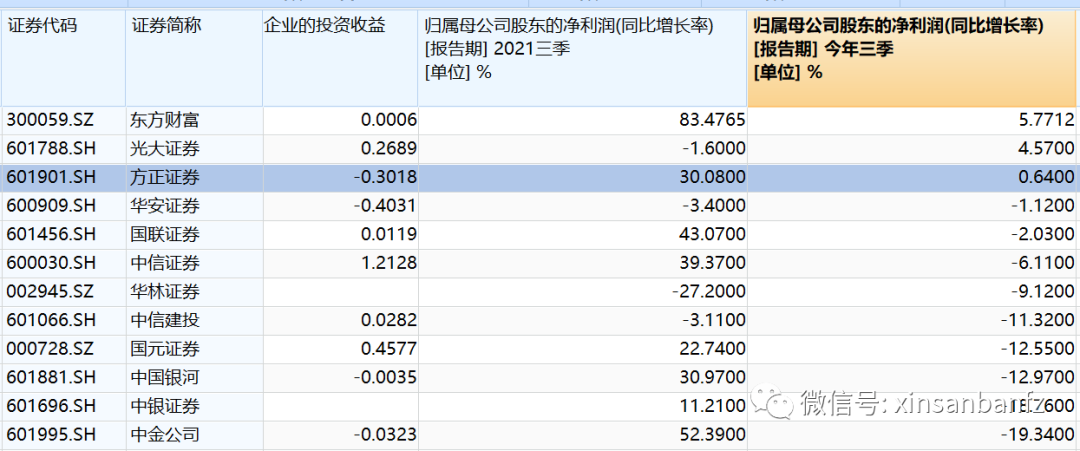This screenshot has width=1080, height=451.
Task: Select this-year growth value -1.1200
Action: pos(1043,206)
